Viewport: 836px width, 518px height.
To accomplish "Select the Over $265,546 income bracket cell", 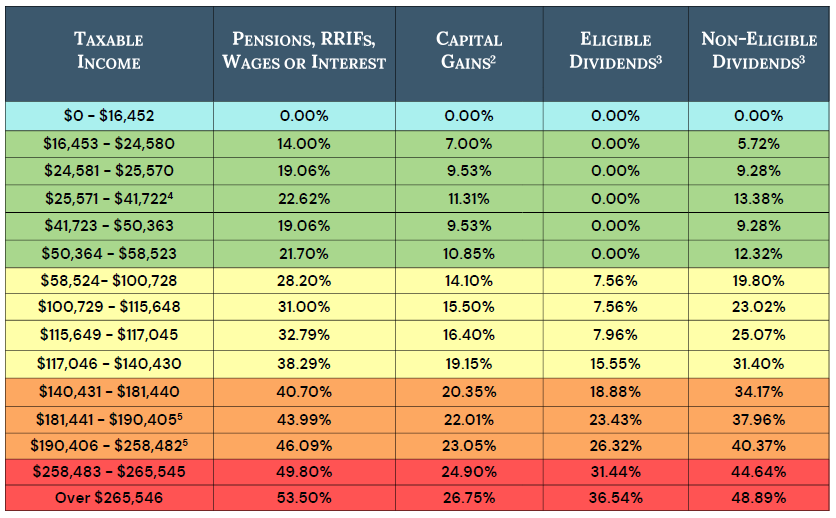I will pos(109,497).
